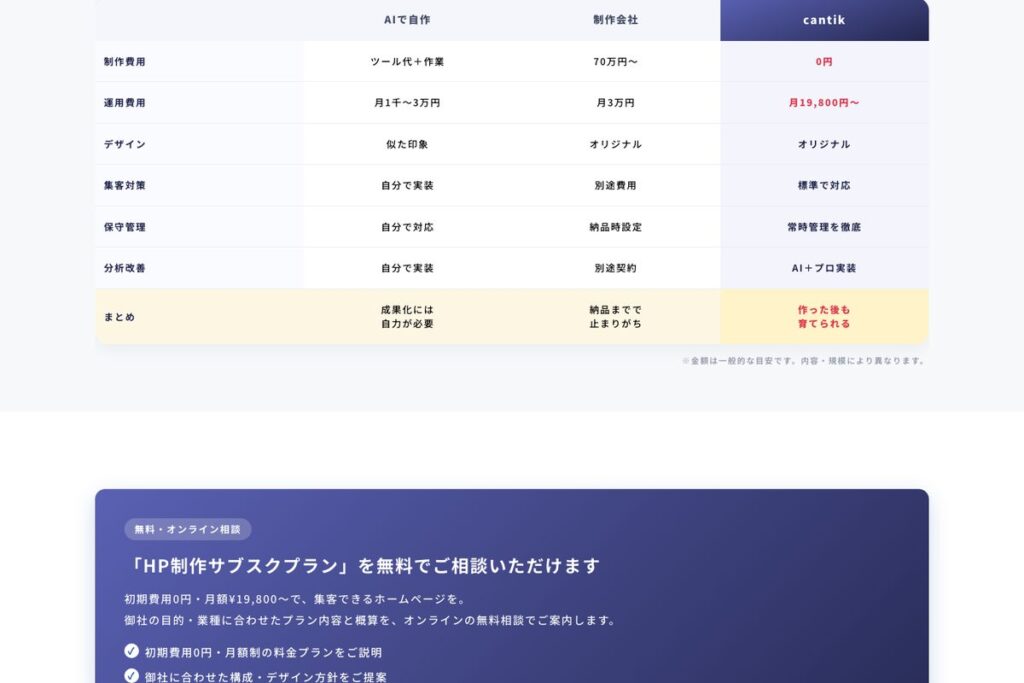This screenshot has height=683, width=1024.
Task: Click the 納品までで止まりがち summary cell
Action: tap(615, 317)
